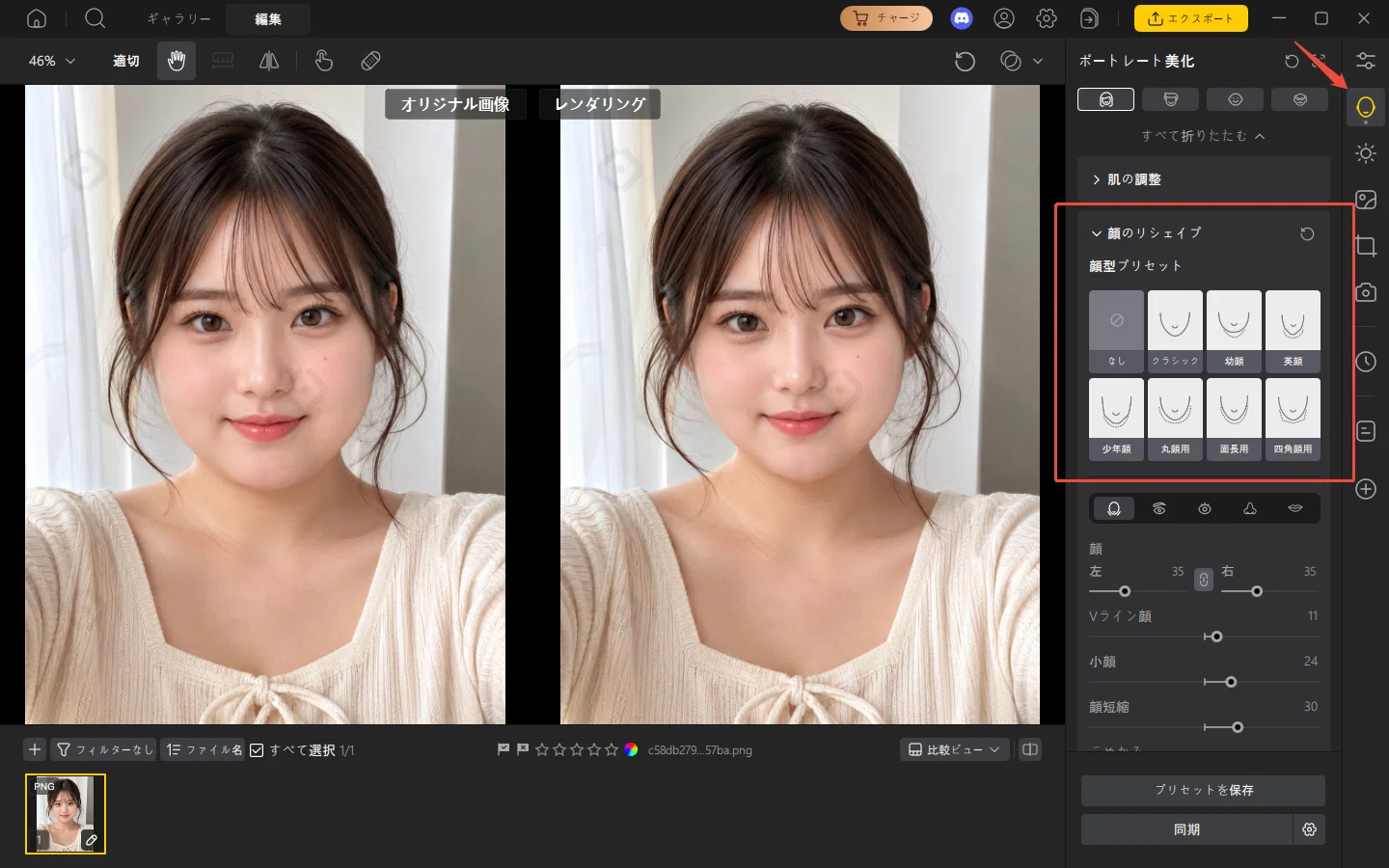Open the Discord community icon
This screenshot has width=1389, height=868.
[962, 18]
